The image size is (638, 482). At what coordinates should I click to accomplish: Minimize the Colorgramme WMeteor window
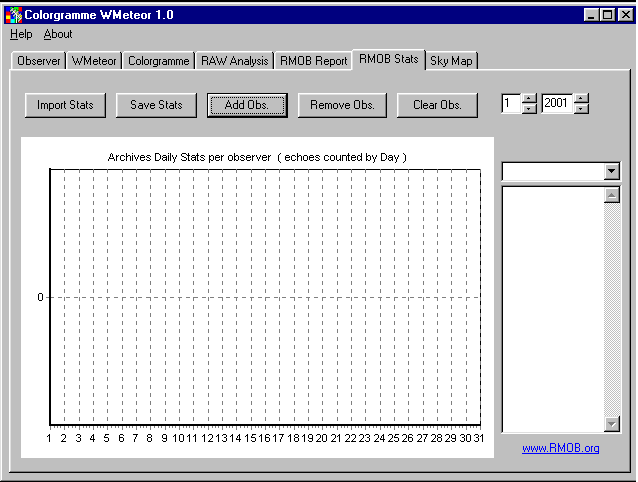coord(591,15)
